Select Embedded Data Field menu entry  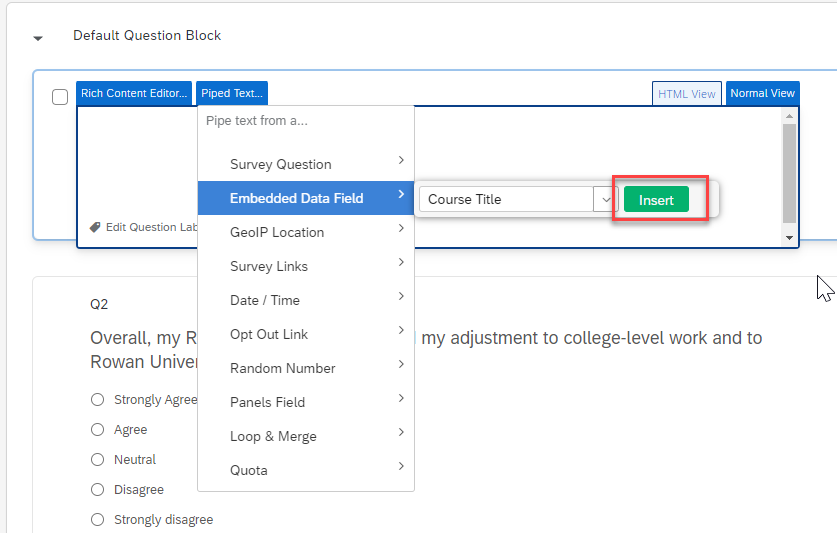pos(296,198)
